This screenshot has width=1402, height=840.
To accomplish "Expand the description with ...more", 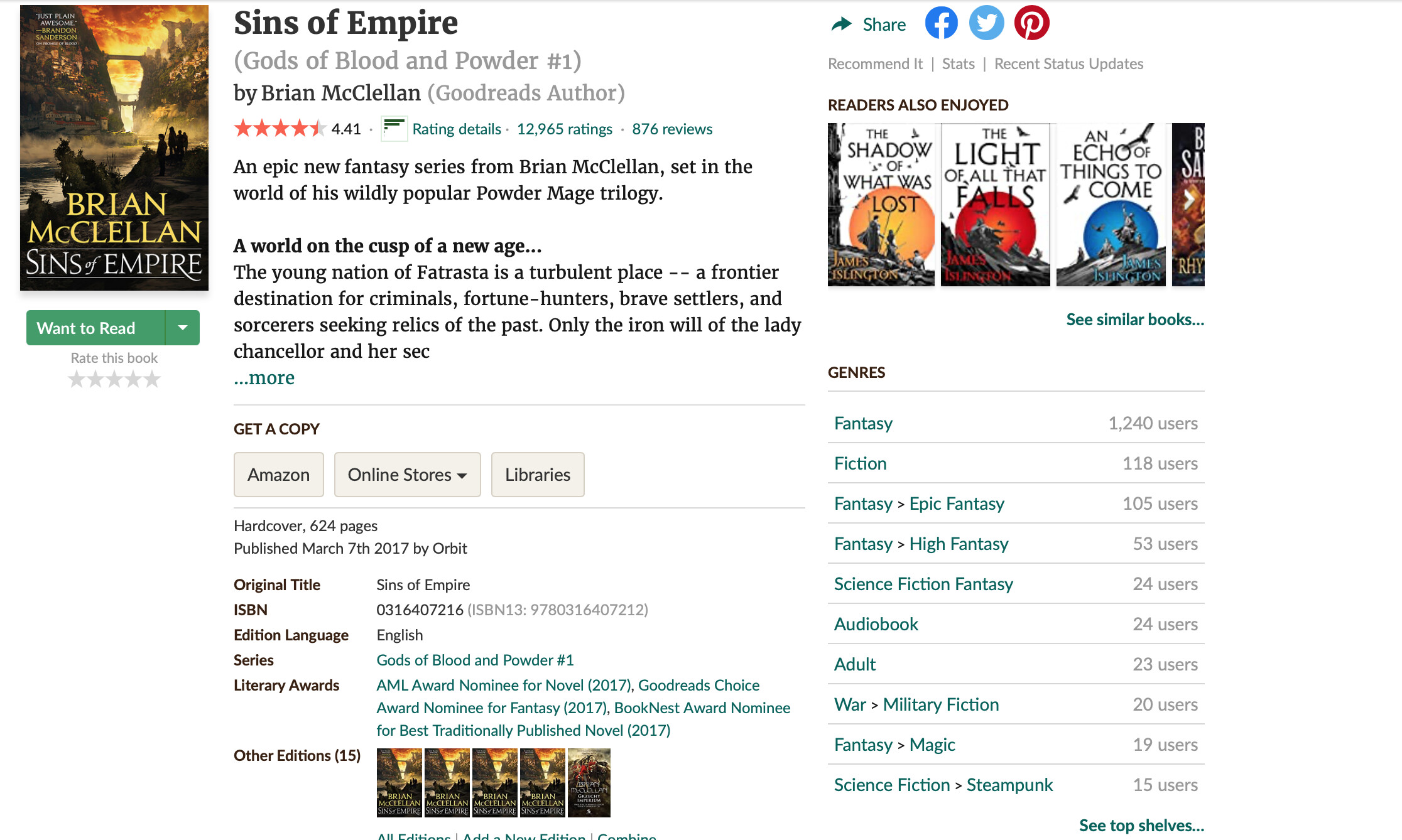I will [x=264, y=378].
